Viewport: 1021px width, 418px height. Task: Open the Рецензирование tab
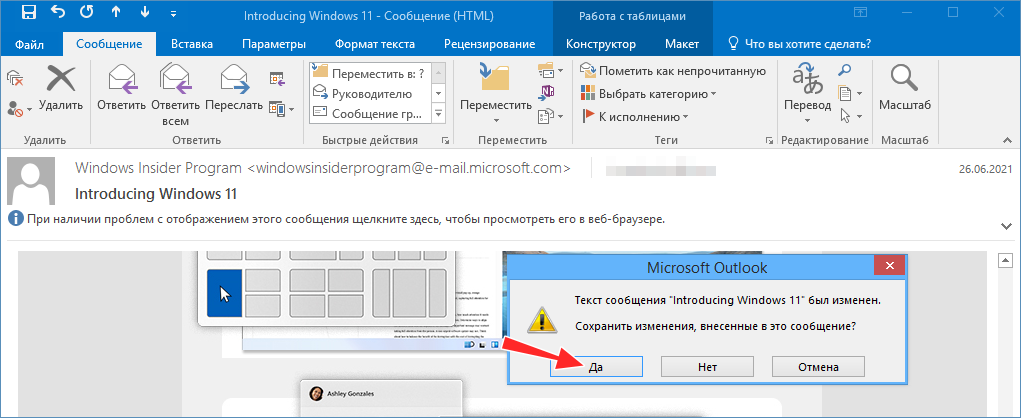490,44
